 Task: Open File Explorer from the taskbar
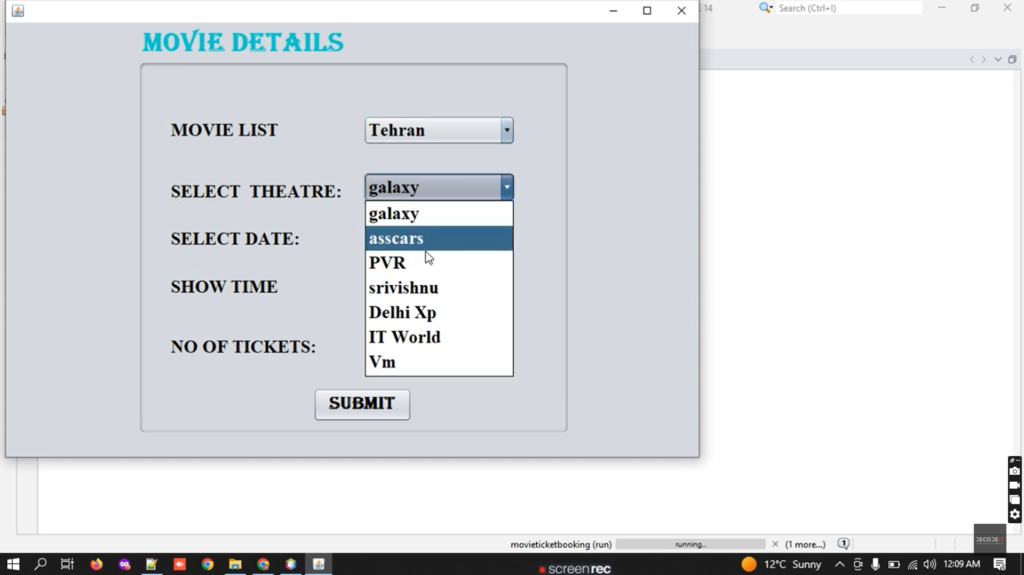(235, 564)
